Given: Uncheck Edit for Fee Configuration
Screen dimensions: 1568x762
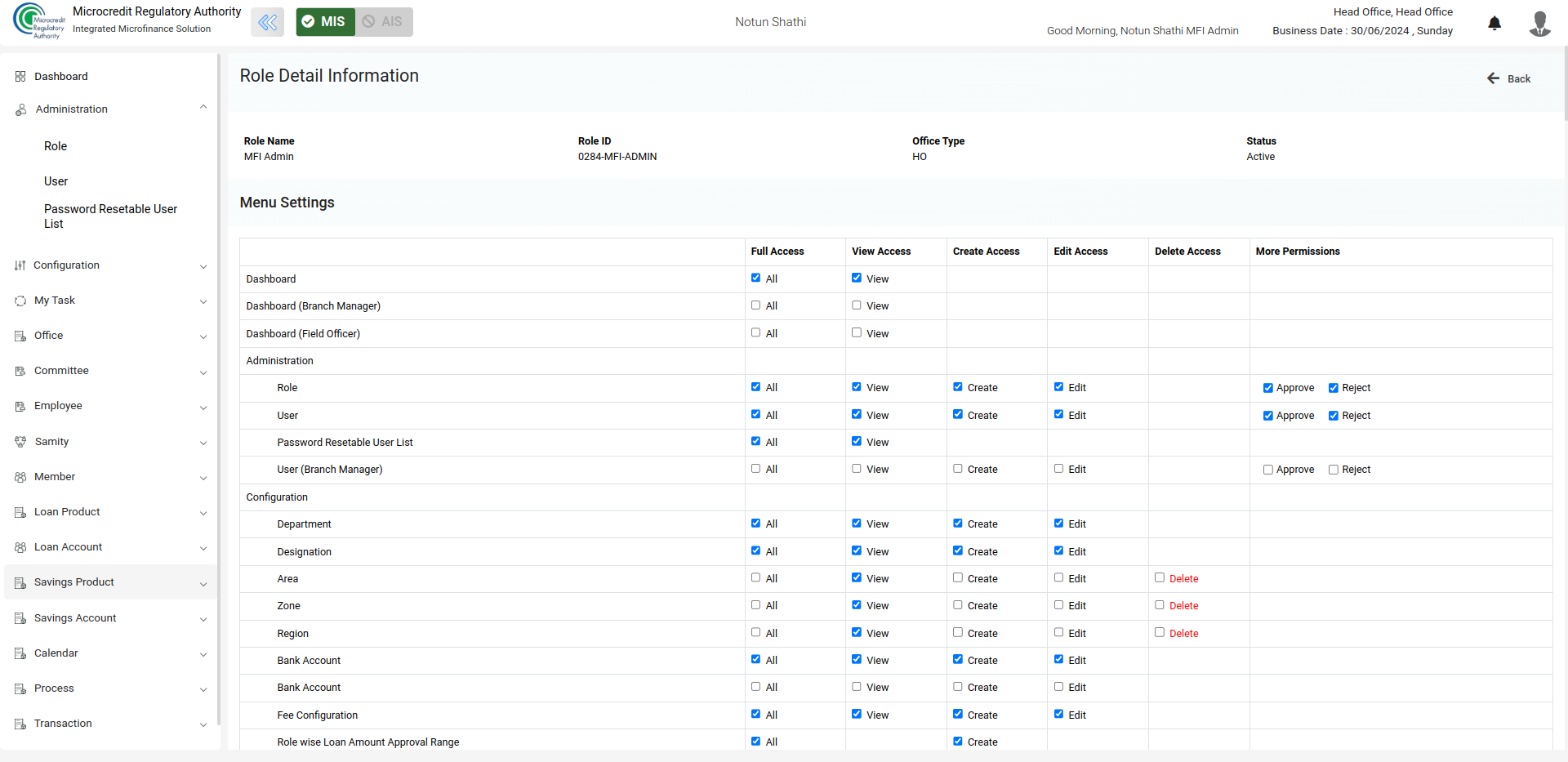Looking at the screenshot, I should tap(1059, 715).
